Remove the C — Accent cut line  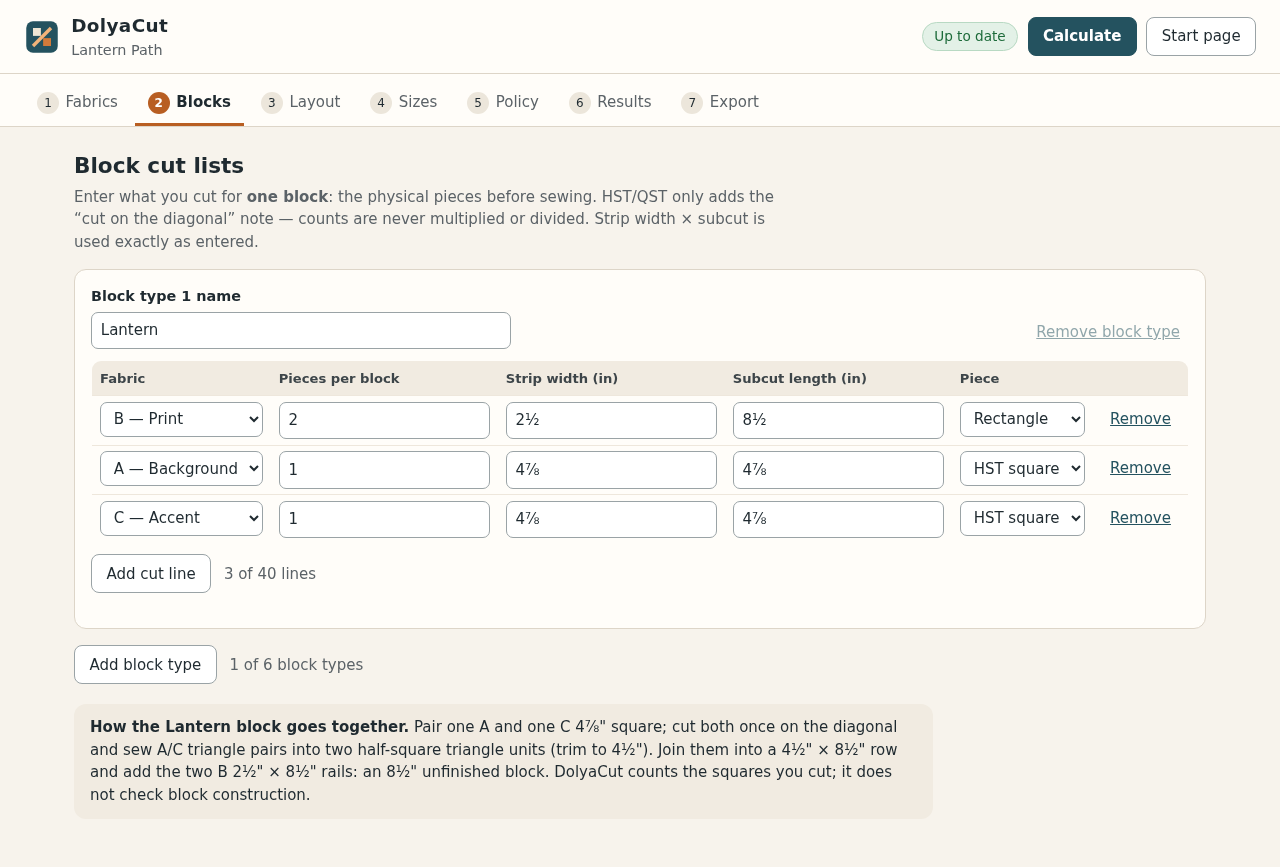1140,518
